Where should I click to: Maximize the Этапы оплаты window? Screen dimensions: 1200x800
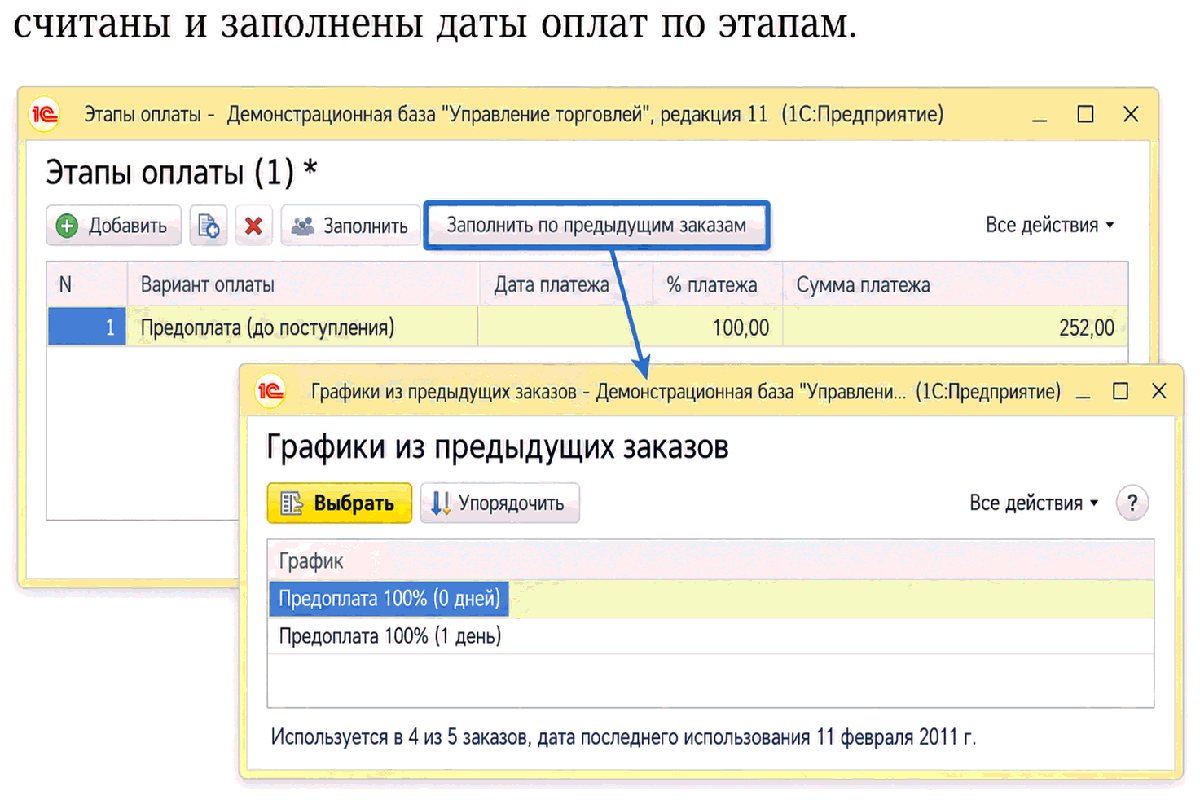tap(1085, 114)
